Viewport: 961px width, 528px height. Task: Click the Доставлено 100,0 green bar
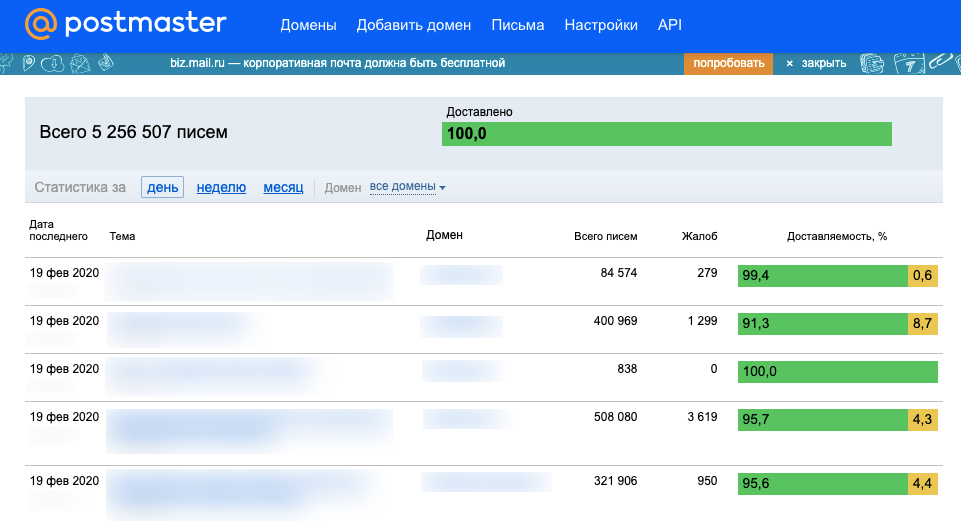click(666, 134)
